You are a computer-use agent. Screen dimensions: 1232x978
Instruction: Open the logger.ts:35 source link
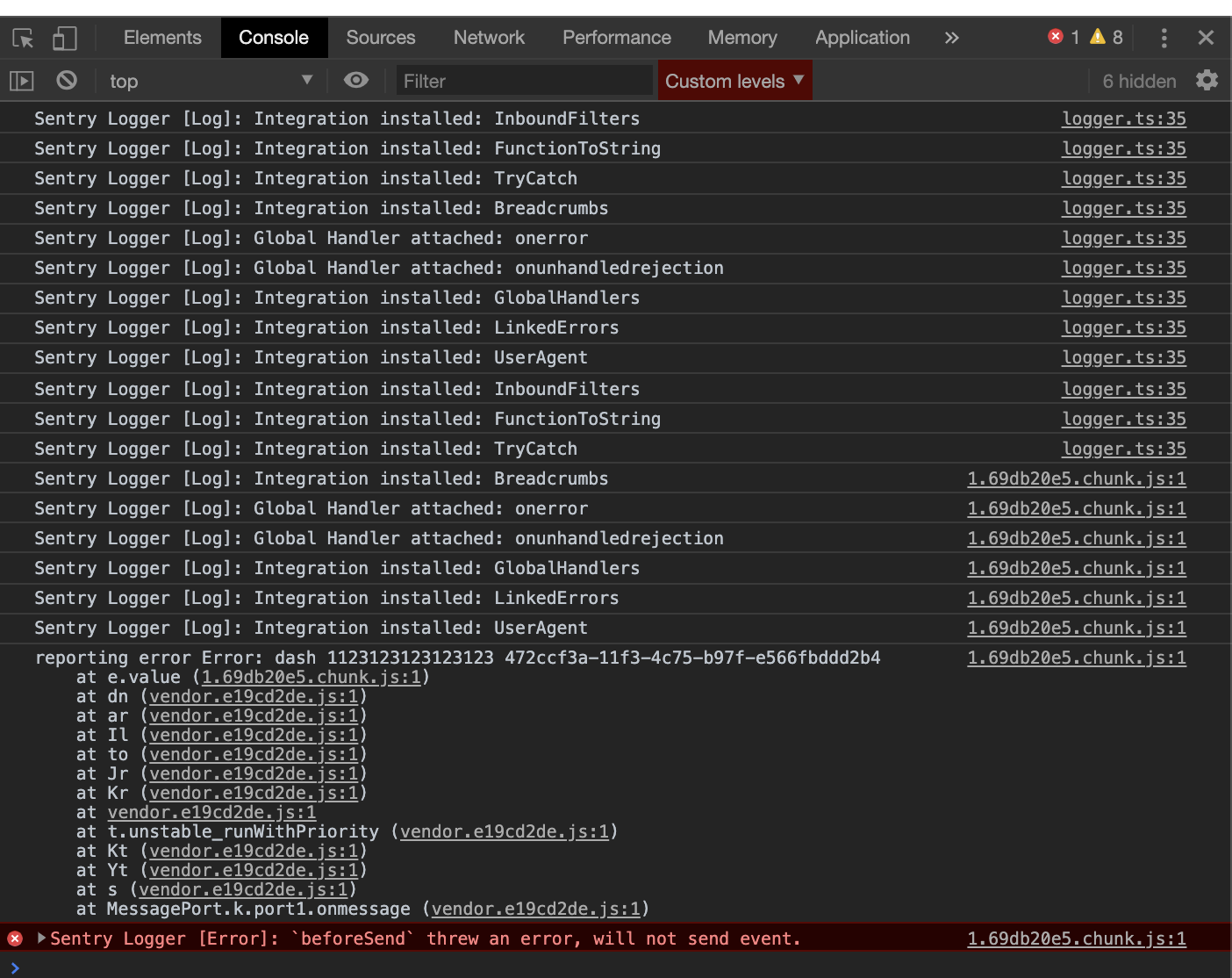point(1124,119)
